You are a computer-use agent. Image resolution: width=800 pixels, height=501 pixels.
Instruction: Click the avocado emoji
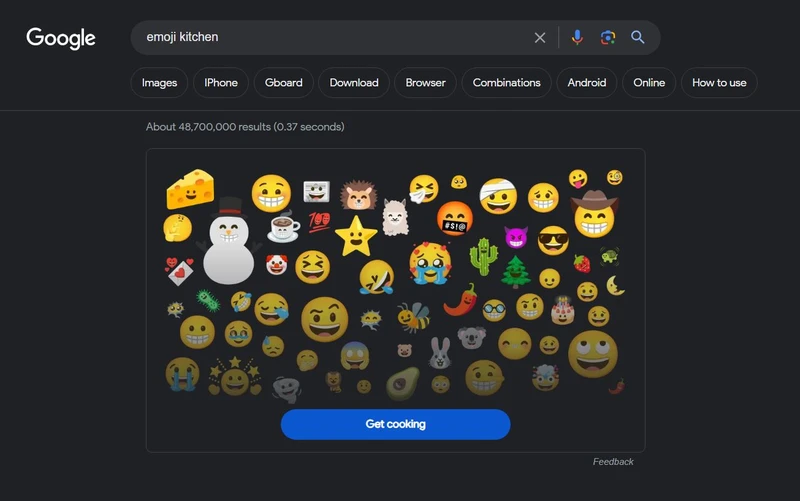(x=402, y=383)
